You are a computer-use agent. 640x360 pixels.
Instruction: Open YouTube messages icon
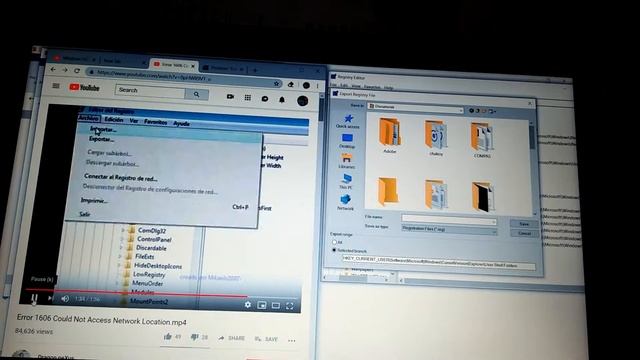pyautogui.click(x=265, y=98)
